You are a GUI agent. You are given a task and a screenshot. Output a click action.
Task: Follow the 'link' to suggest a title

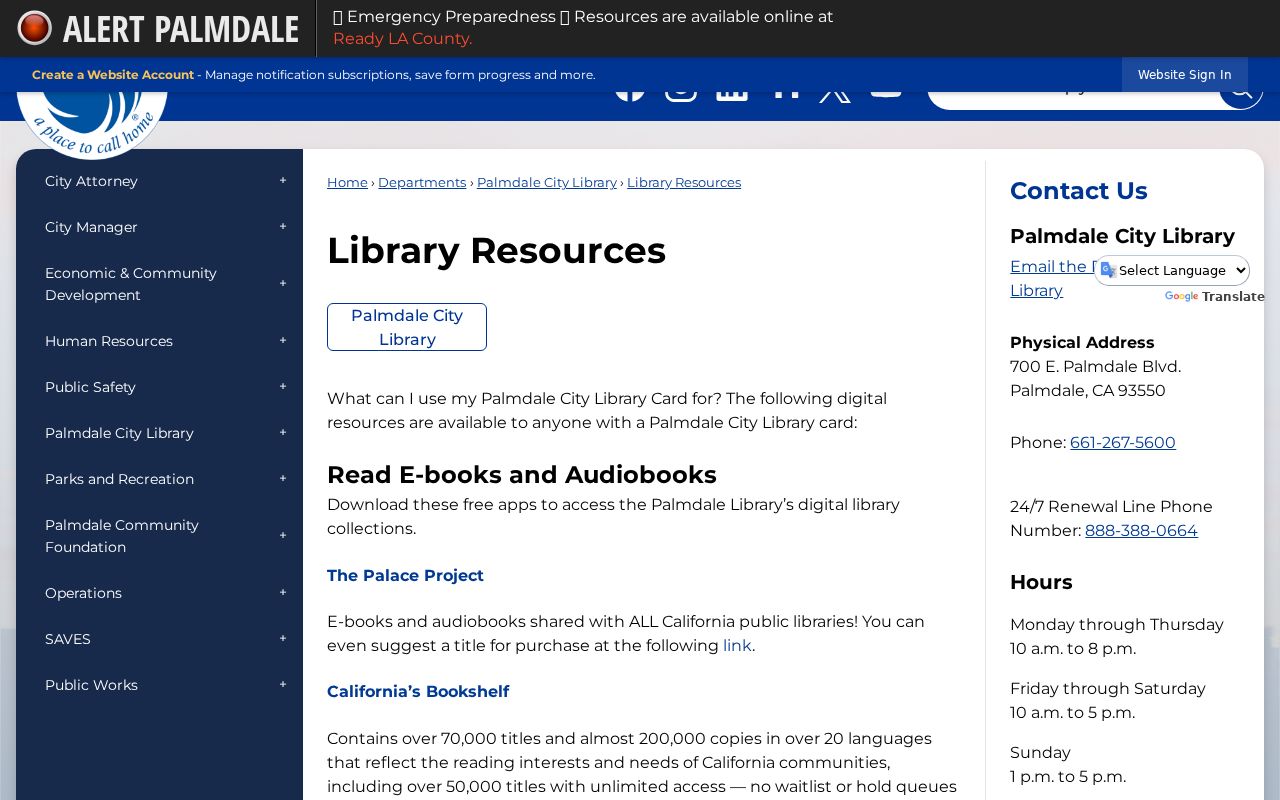[x=737, y=646]
